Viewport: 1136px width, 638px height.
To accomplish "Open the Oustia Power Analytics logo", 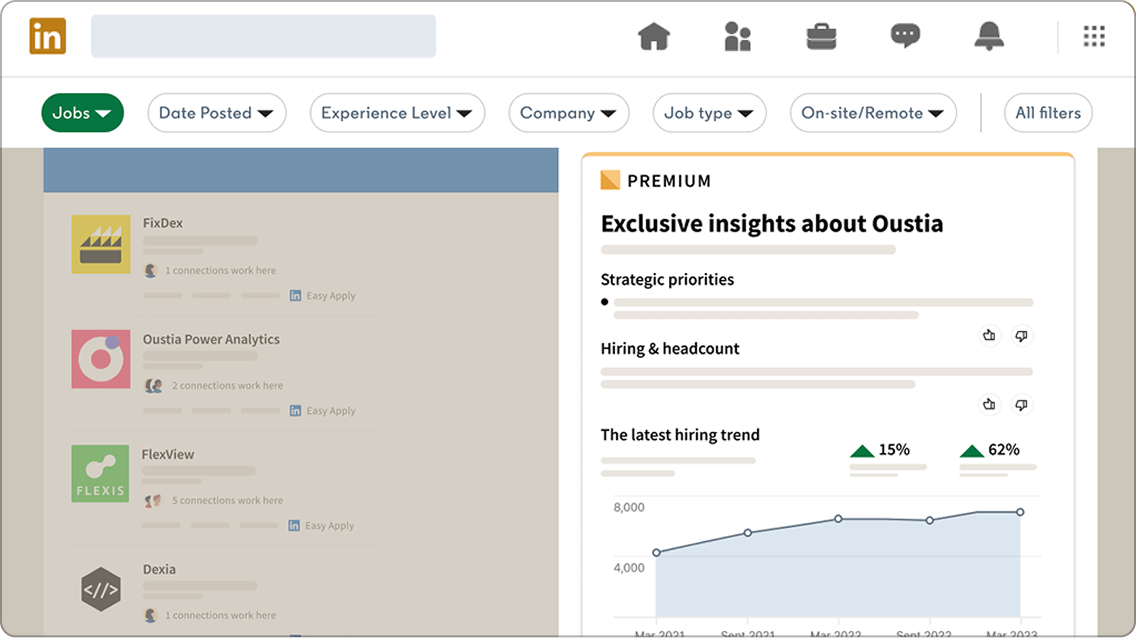I will coord(101,359).
